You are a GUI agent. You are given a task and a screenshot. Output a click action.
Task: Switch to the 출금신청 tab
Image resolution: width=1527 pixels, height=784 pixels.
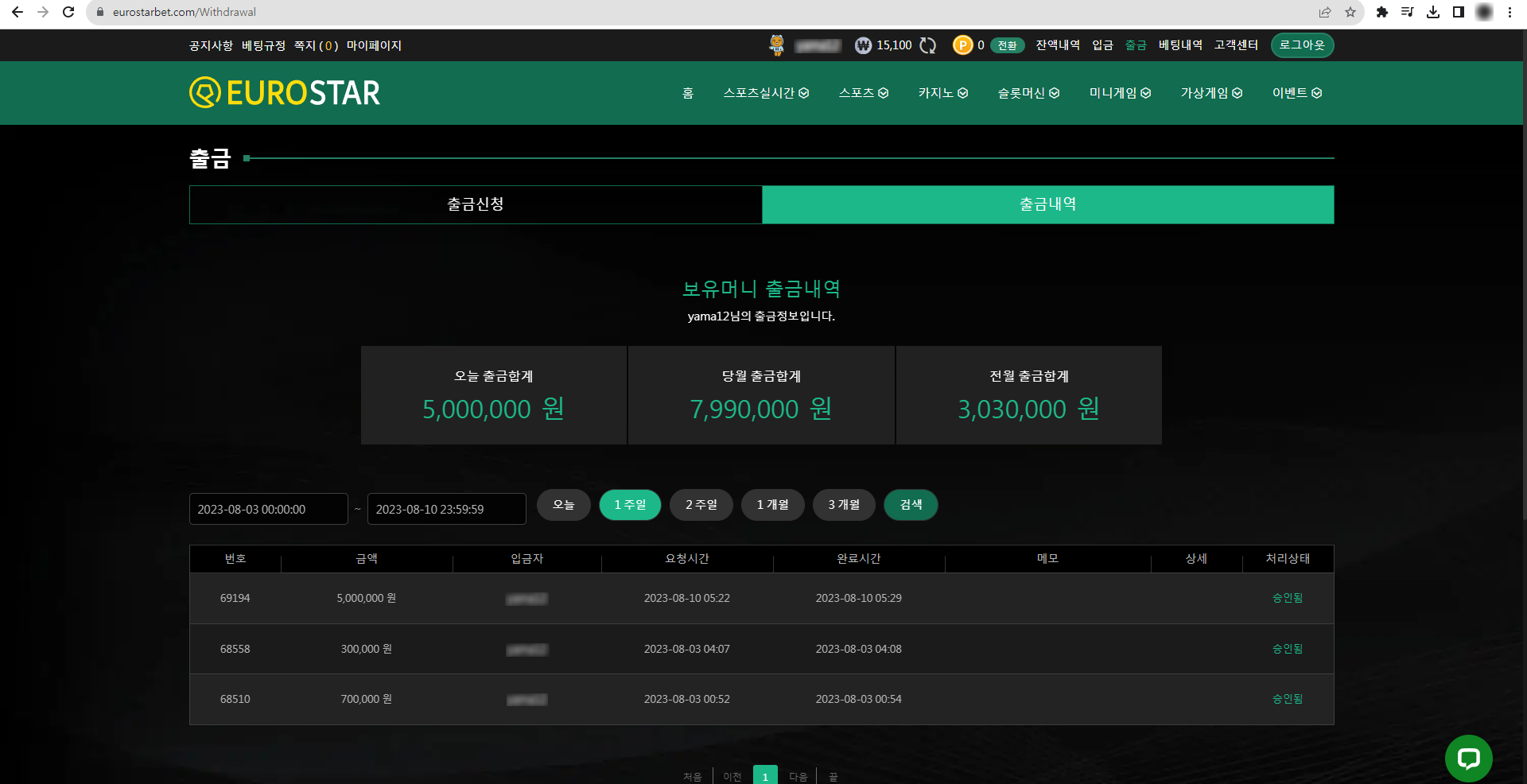click(x=476, y=204)
